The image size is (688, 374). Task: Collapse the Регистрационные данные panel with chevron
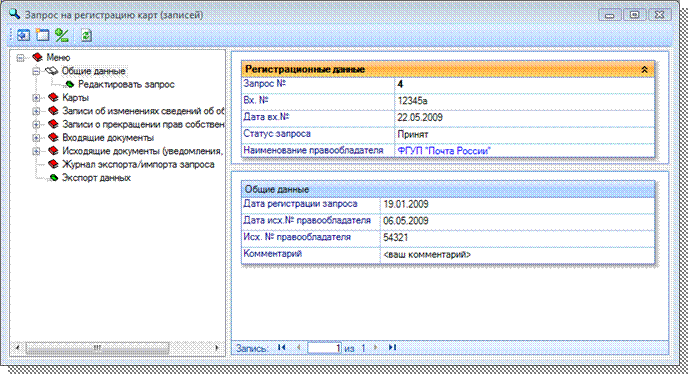pos(644,69)
